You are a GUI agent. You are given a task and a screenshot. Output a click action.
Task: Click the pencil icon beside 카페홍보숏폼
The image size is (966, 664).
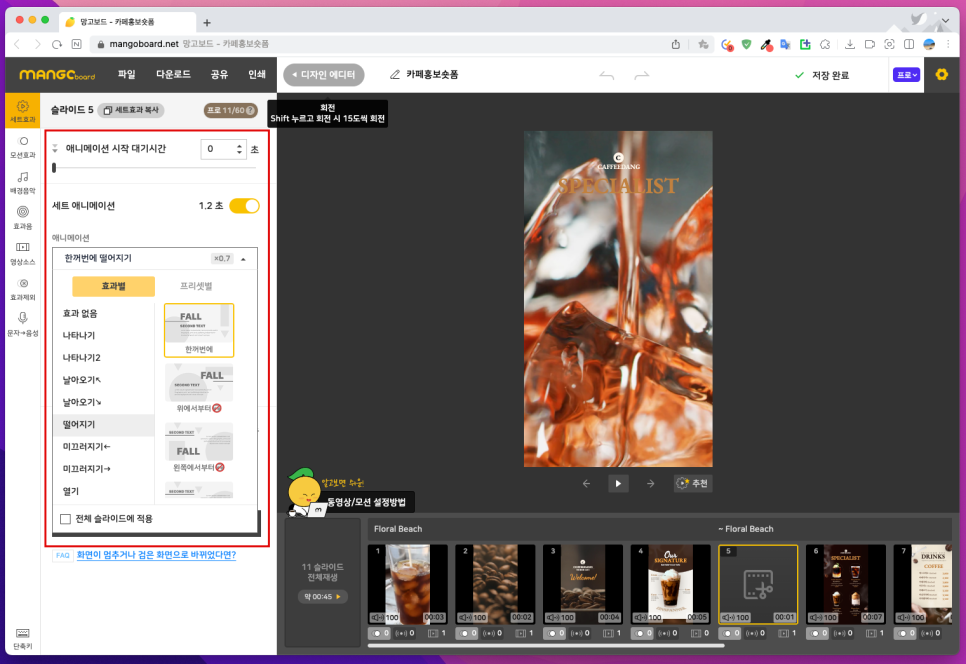coord(395,75)
